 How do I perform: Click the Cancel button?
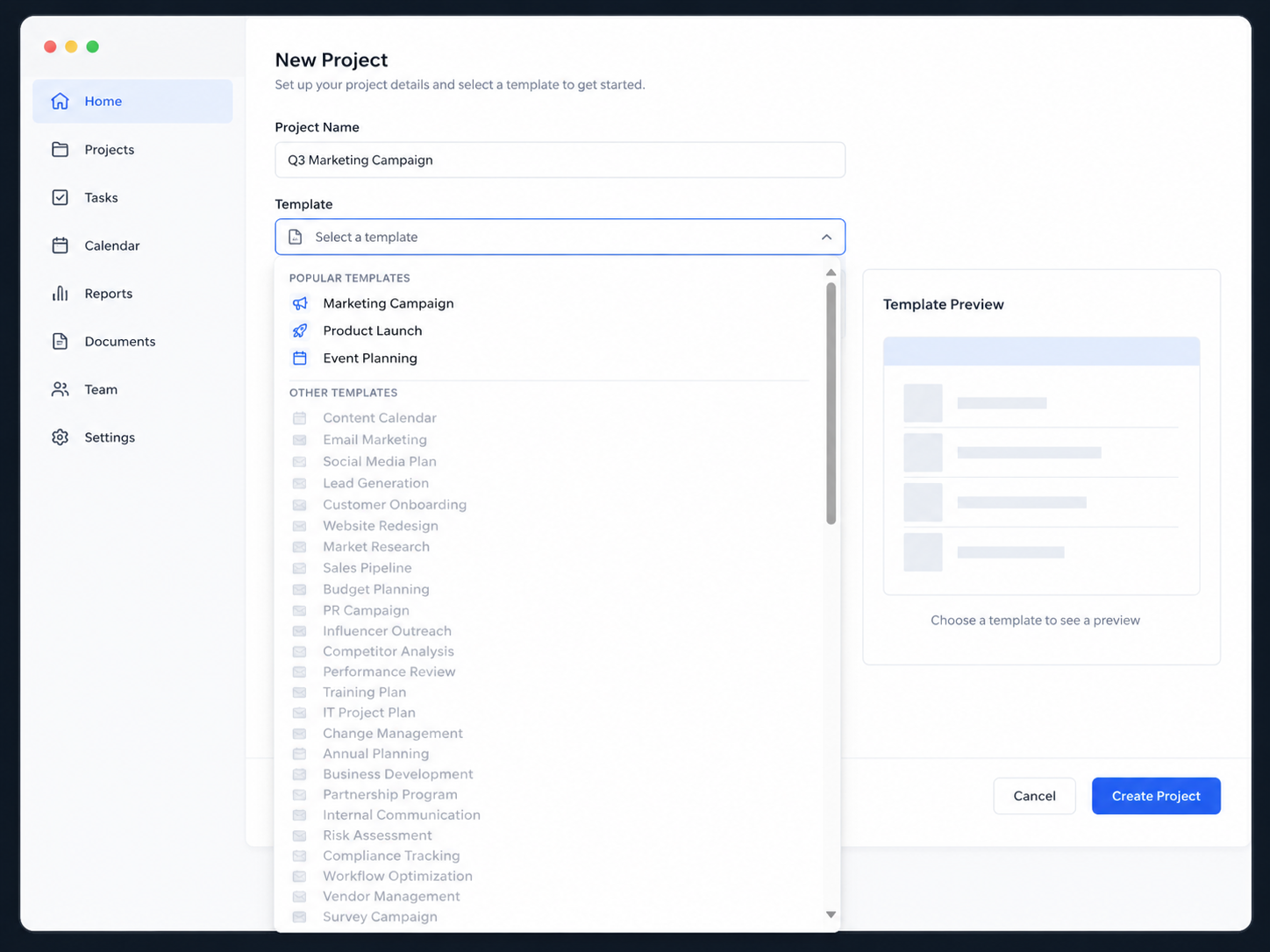click(x=1034, y=796)
